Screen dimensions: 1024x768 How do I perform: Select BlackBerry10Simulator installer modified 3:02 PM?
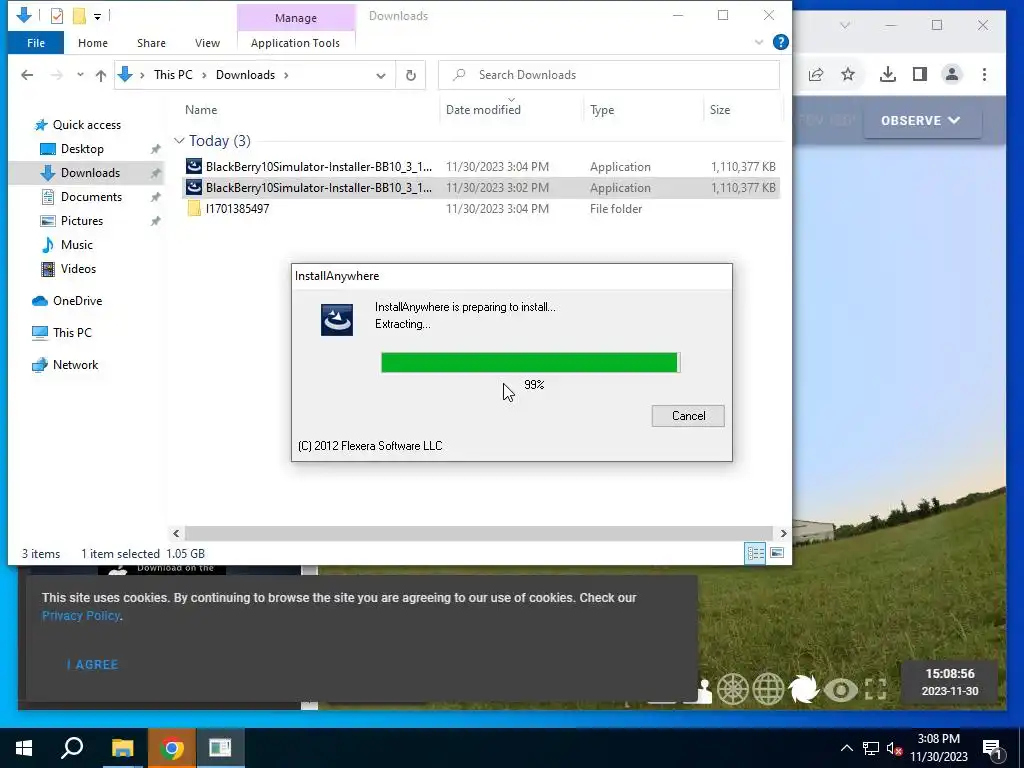pyautogui.click(x=481, y=187)
